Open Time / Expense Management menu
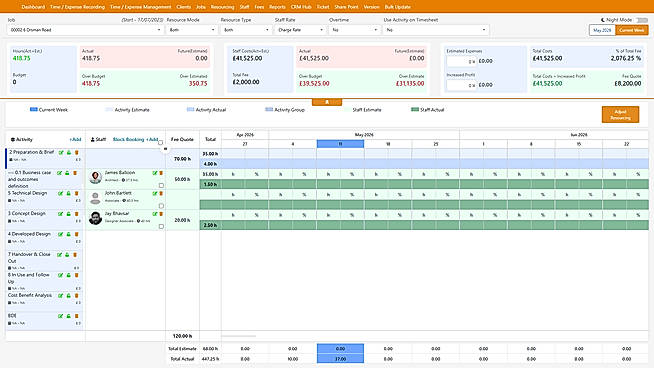This screenshot has height=368, width=654. [141, 7]
